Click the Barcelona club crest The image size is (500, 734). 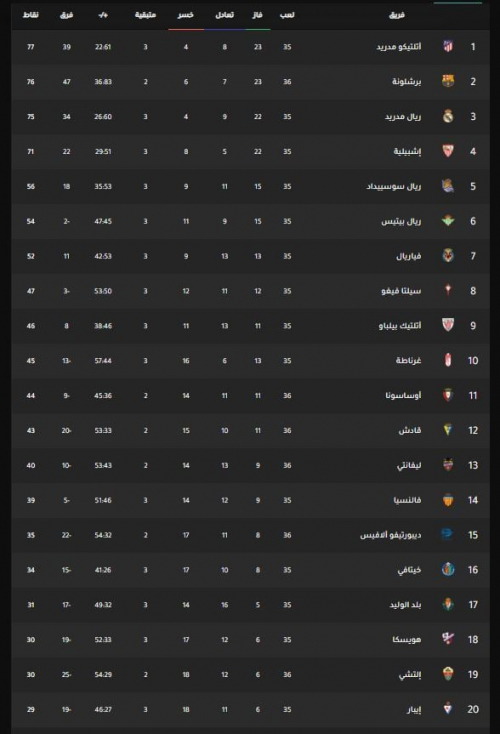(448, 81)
